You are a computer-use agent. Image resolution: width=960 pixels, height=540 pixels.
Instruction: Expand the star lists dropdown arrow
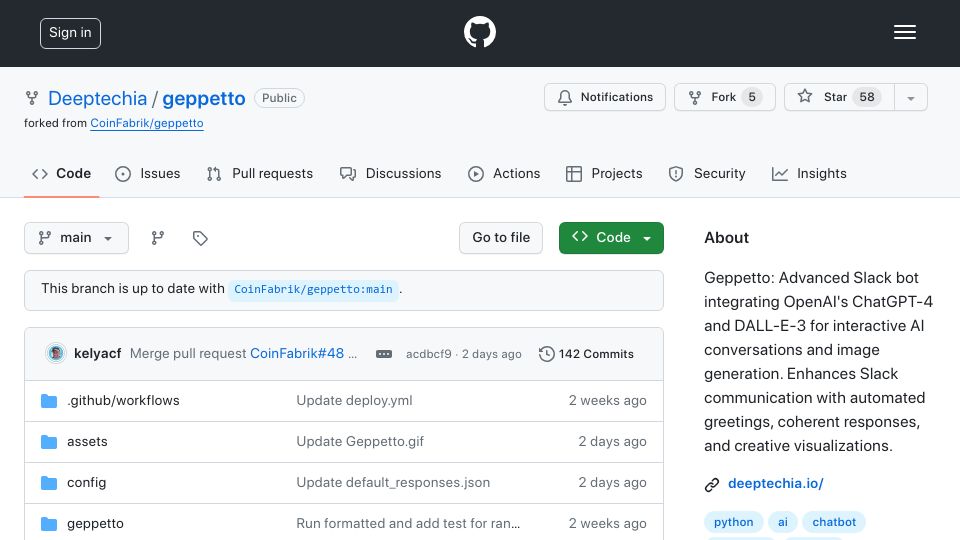pyautogui.click(x=910, y=98)
